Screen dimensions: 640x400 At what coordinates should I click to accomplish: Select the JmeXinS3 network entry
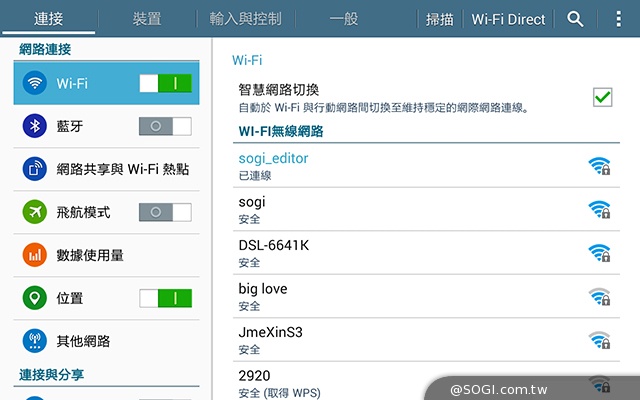pyautogui.click(x=427, y=340)
